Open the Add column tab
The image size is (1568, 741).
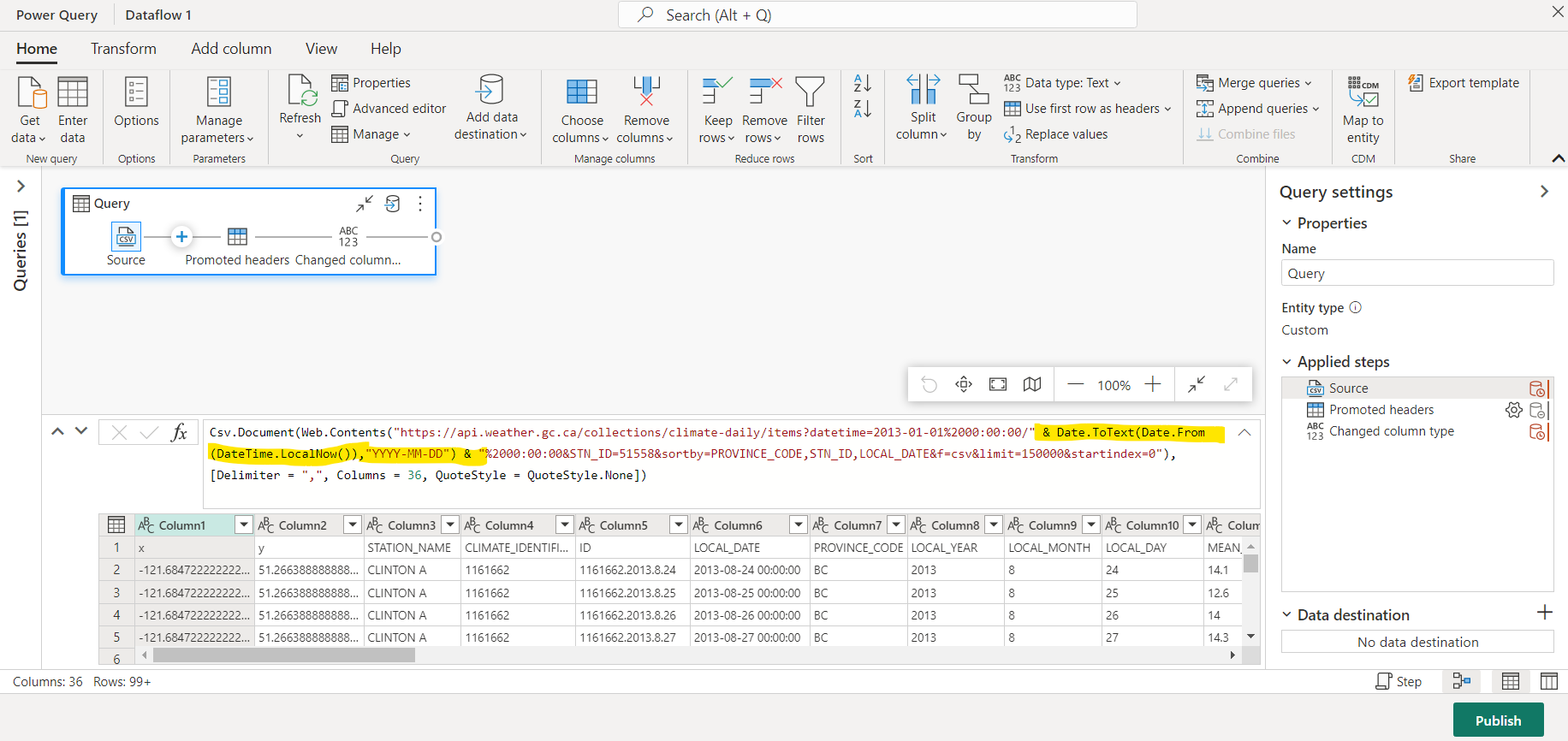231,49
